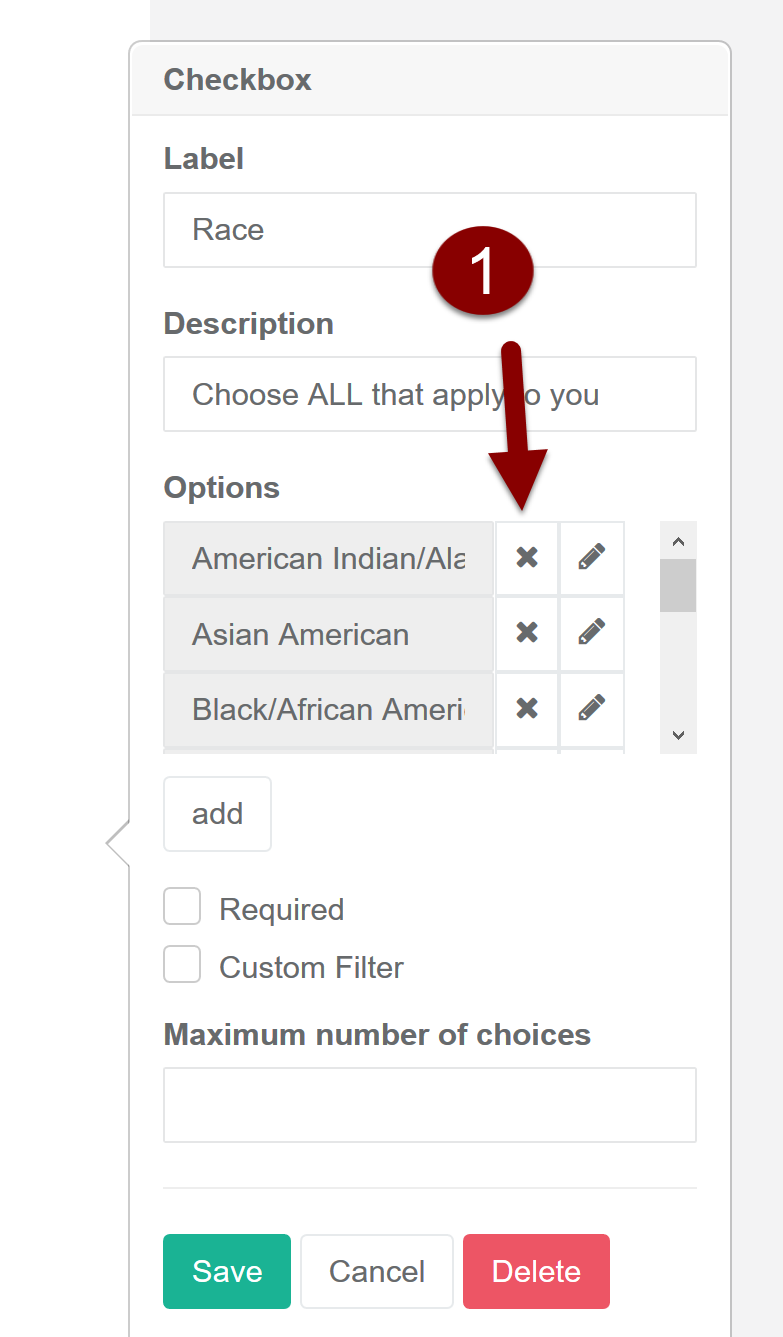Image resolution: width=783 pixels, height=1337 pixels.
Task: Select the American Indian option text
Action: point(328,558)
